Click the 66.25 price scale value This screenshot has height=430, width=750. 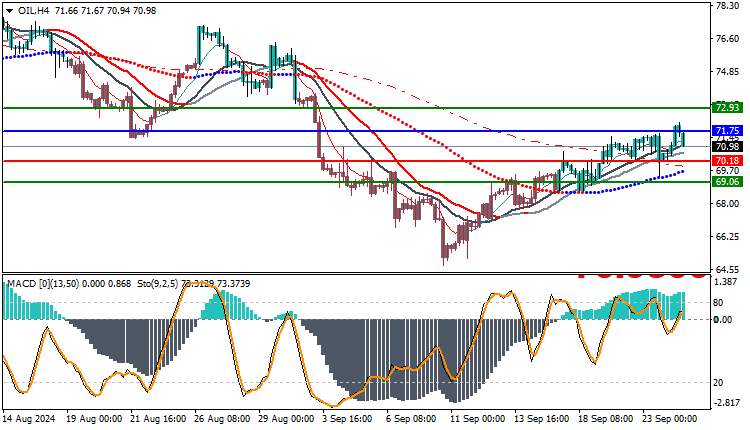[x=728, y=237]
